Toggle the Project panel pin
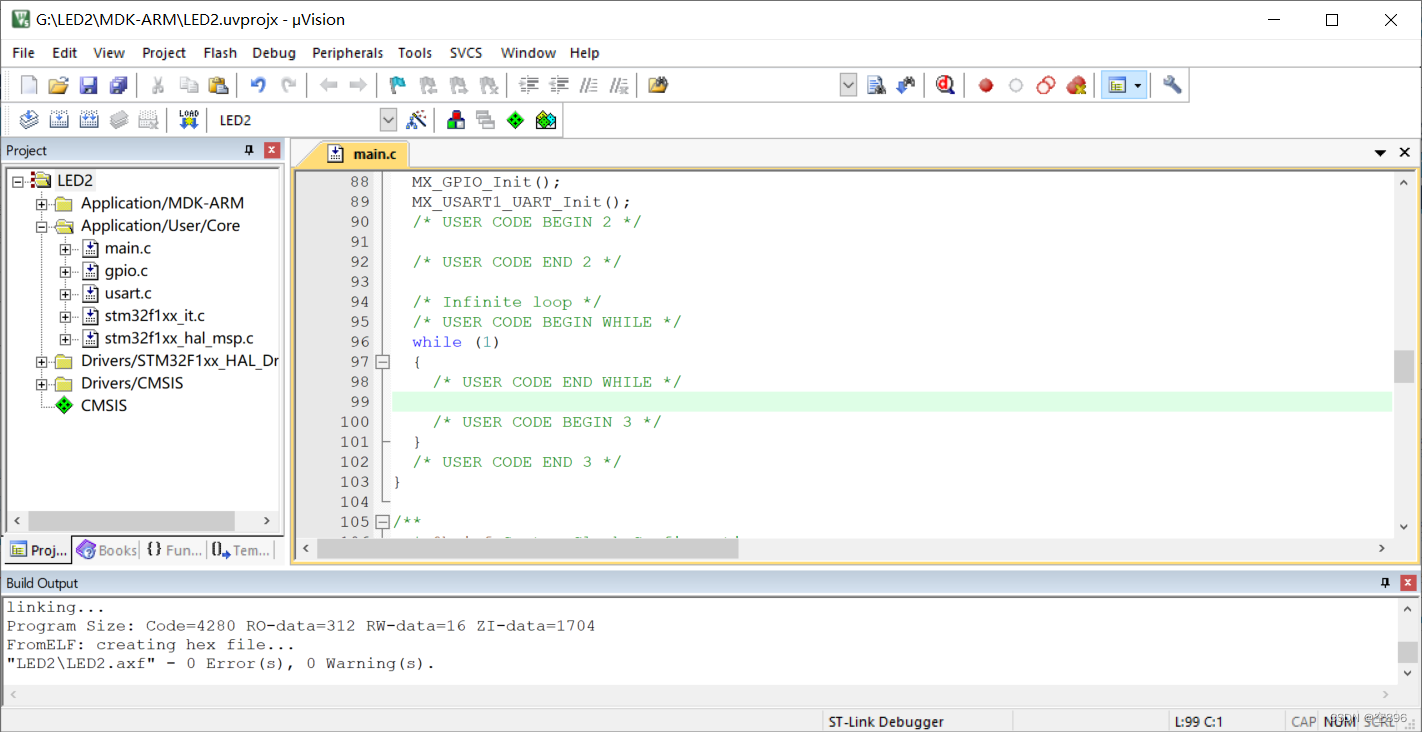Image resolution: width=1422 pixels, height=732 pixels. tap(249, 150)
